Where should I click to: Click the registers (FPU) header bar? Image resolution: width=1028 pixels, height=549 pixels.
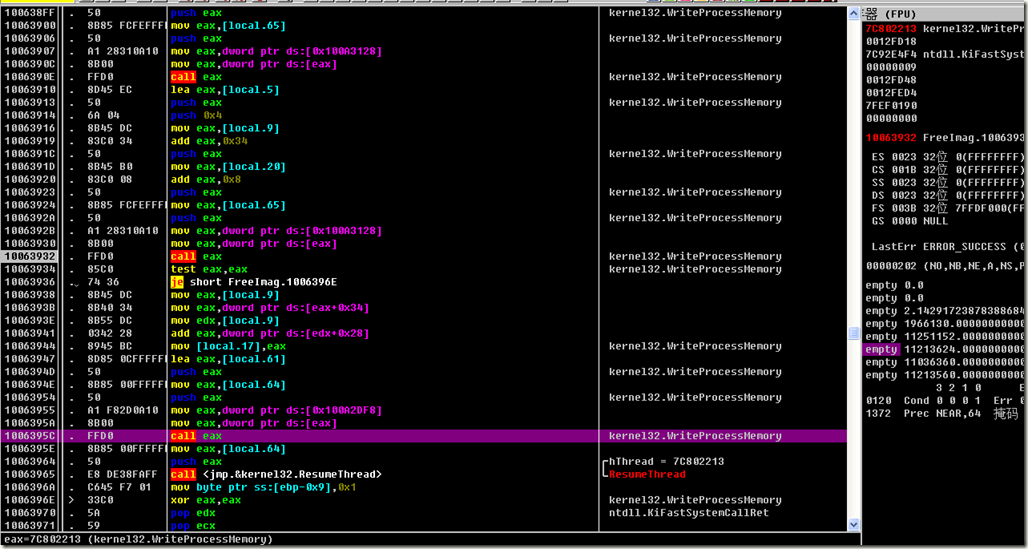945,14
